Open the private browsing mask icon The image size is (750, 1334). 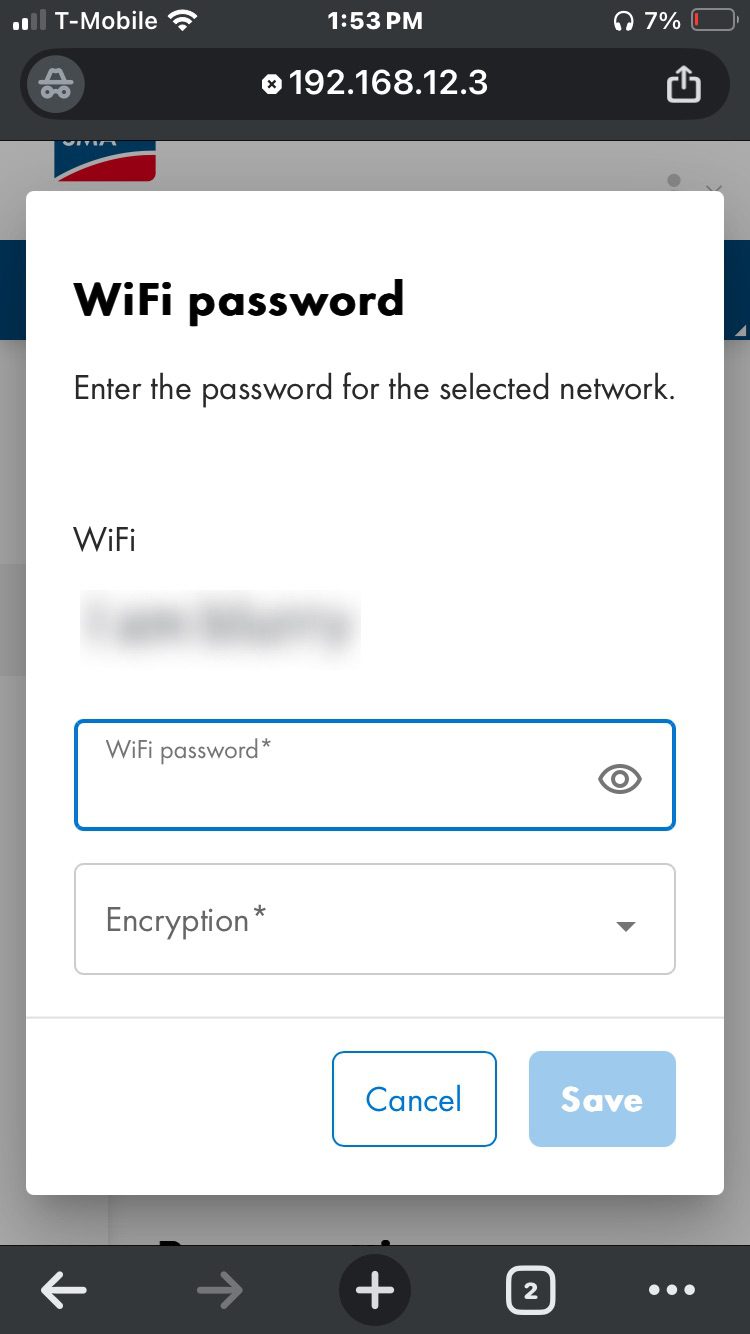(x=55, y=84)
